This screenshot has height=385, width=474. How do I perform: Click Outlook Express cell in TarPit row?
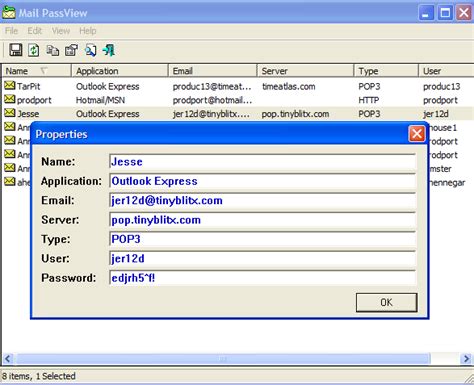coord(108,87)
